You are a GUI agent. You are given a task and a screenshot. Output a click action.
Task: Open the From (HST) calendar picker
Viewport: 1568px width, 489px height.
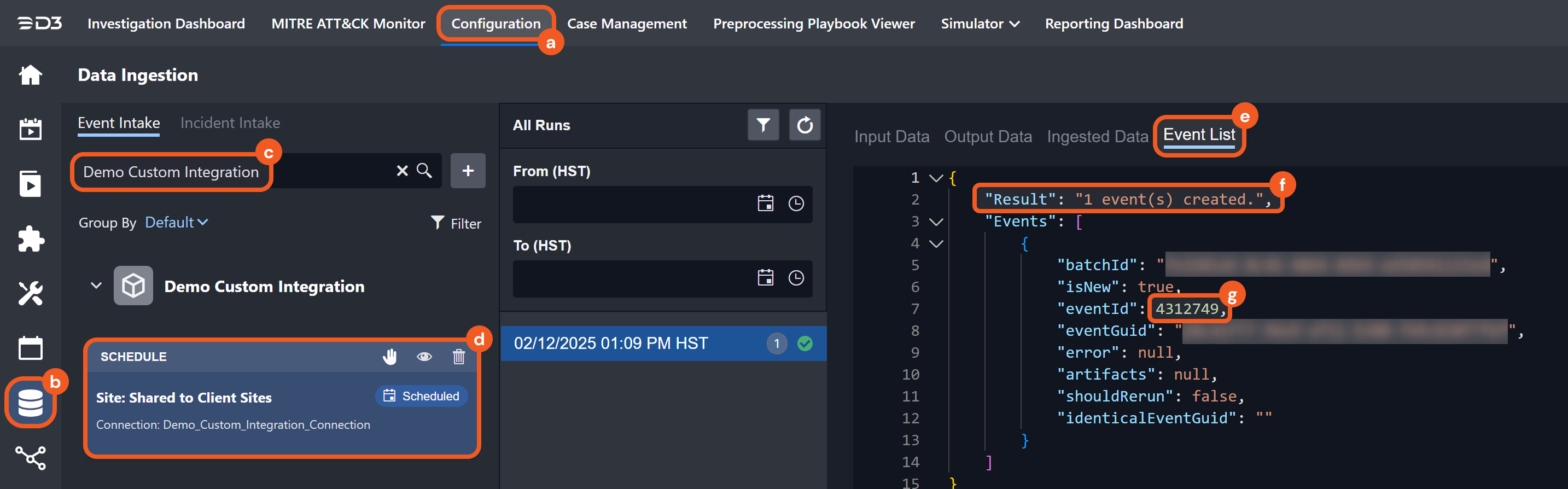765,203
